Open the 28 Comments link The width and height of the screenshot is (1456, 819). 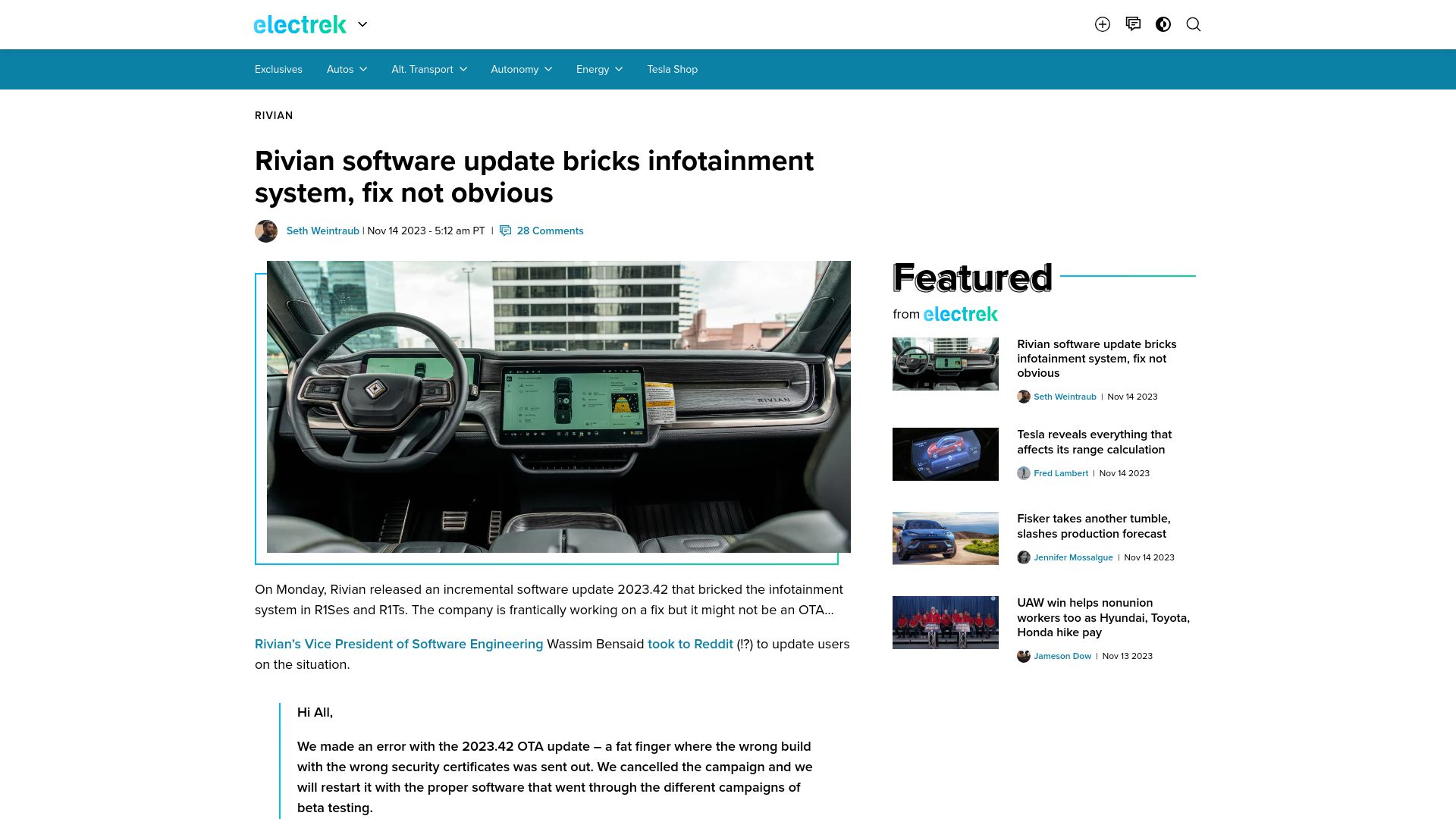pyautogui.click(x=550, y=231)
